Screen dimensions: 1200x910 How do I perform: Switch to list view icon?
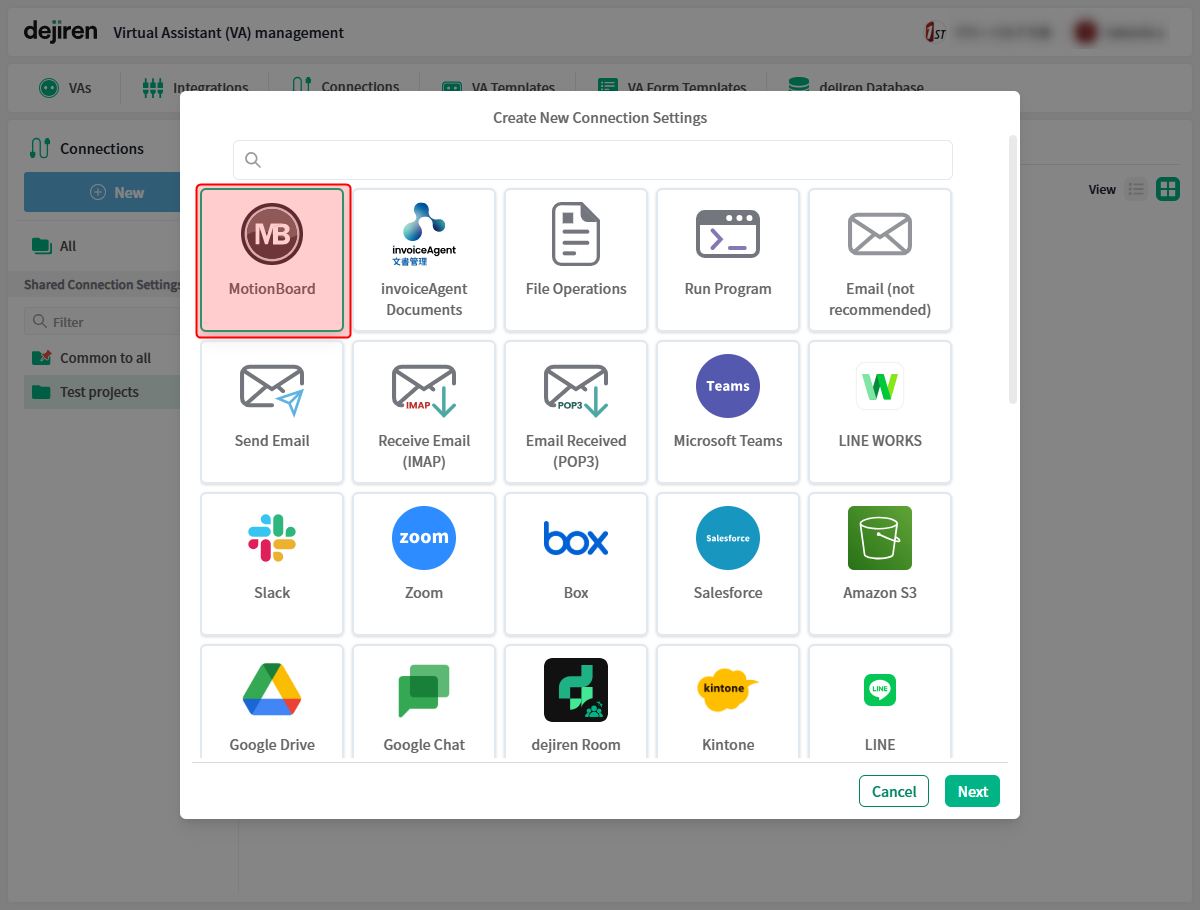click(x=1136, y=189)
